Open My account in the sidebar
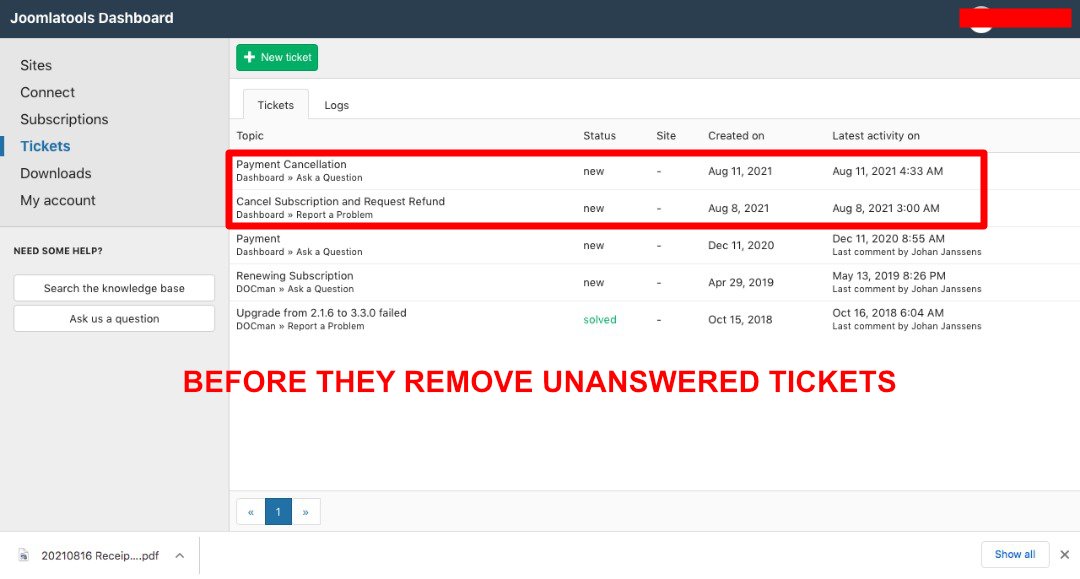This screenshot has width=1080, height=579. click(x=58, y=200)
